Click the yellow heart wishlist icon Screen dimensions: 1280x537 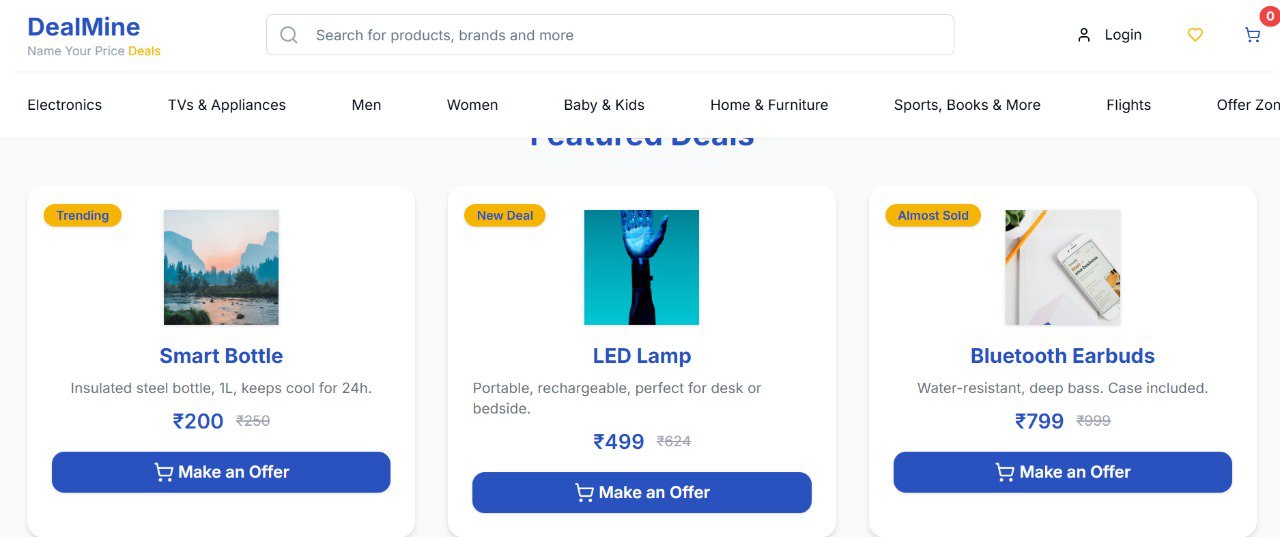1195,35
